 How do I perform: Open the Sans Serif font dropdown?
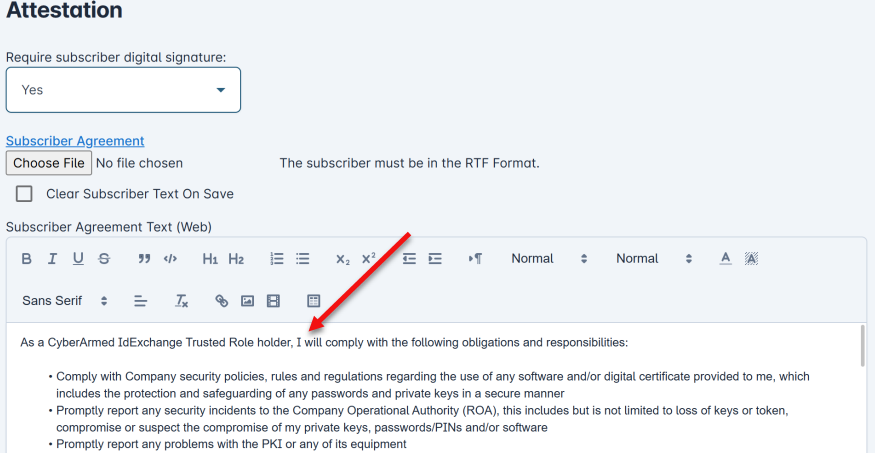pos(65,301)
